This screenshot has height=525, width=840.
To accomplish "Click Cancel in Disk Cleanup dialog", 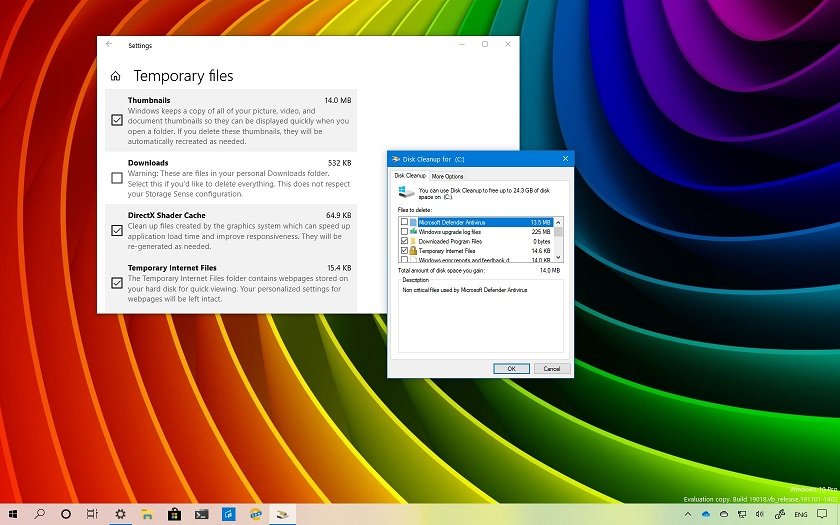I will pos(549,368).
